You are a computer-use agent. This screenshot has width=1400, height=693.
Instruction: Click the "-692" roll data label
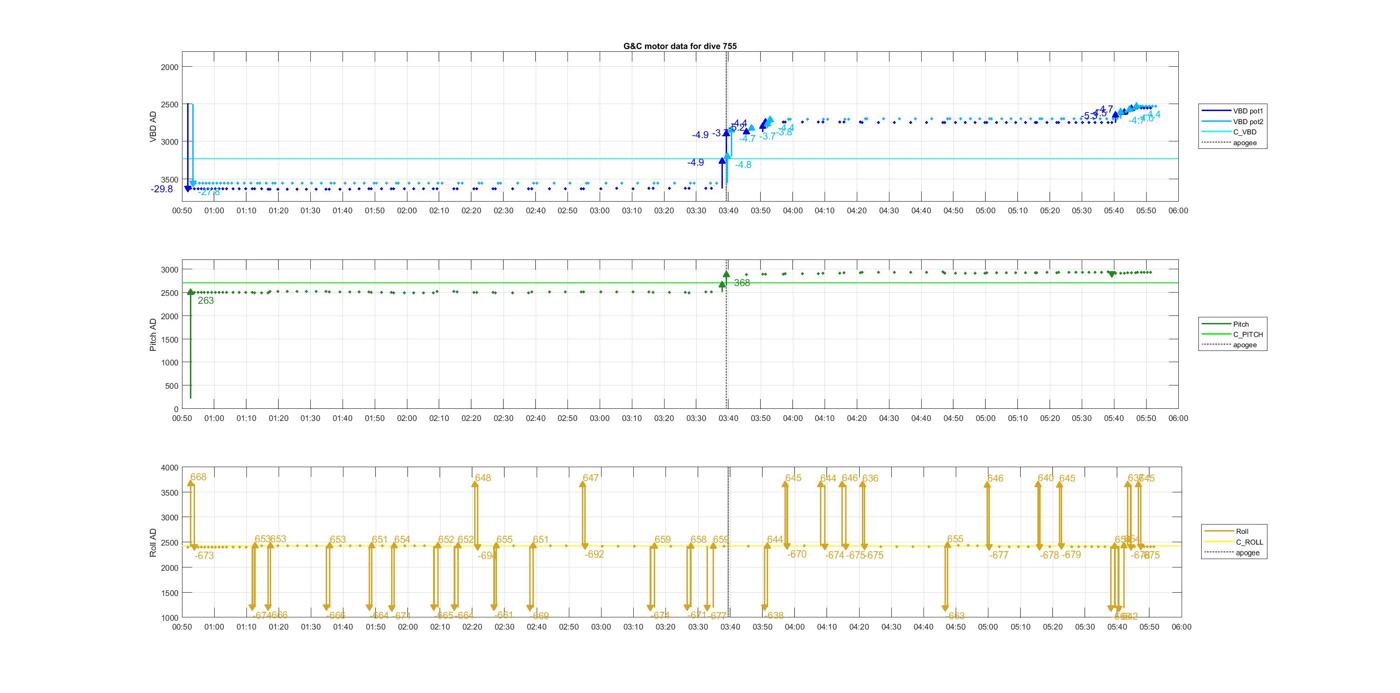[594, 554]
